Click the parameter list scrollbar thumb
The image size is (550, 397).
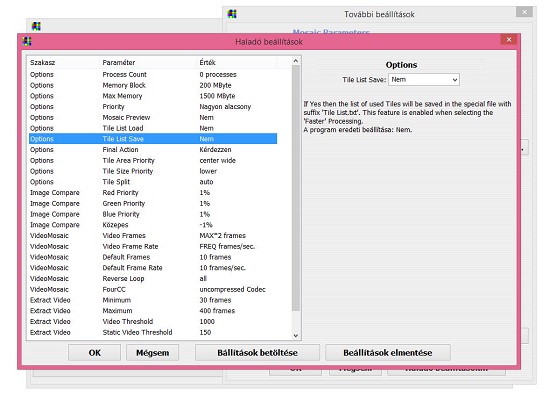(296, 188)
